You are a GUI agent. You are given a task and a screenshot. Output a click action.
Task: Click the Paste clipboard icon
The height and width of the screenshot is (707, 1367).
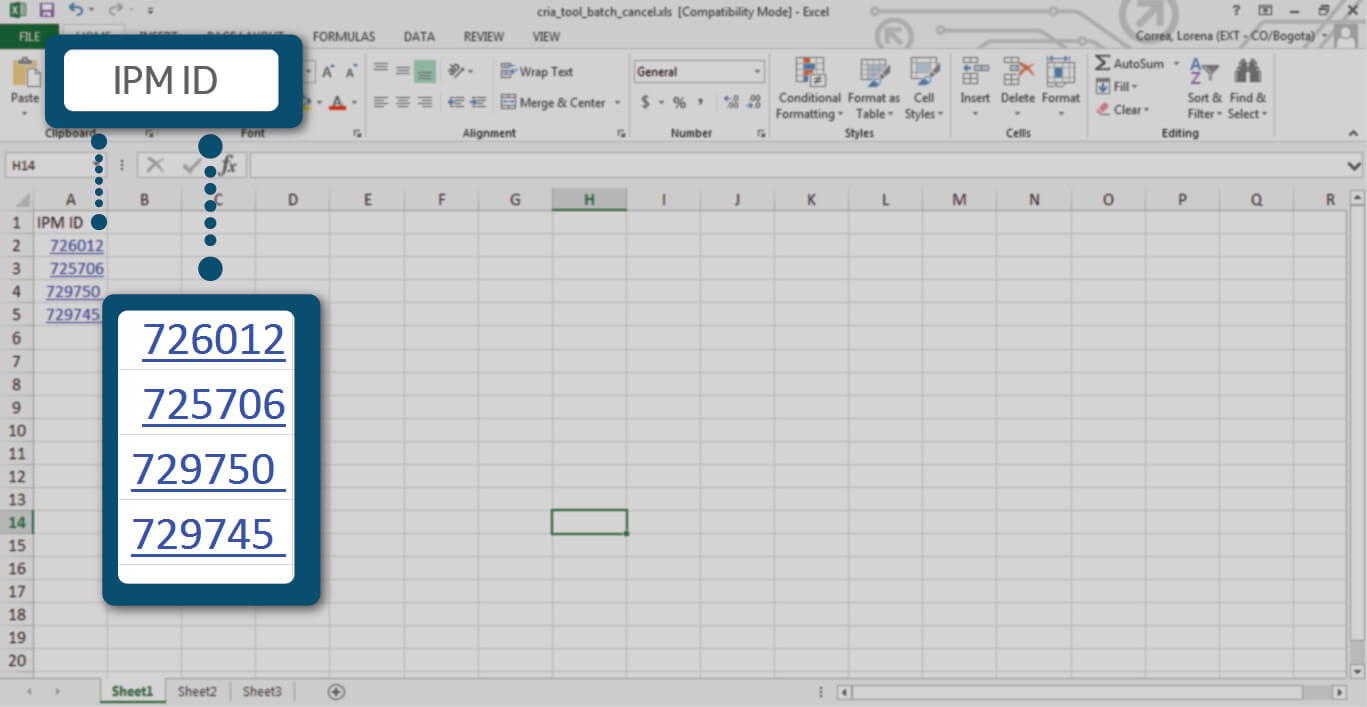click(24, 76)
